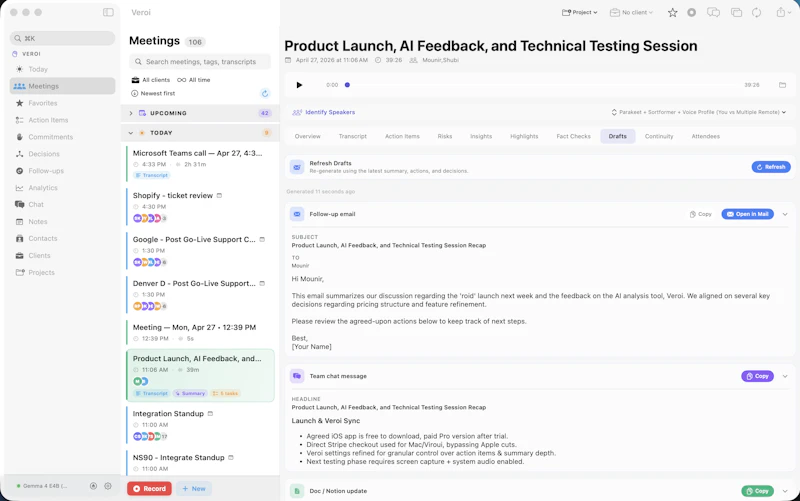This screenshot has width=800, height=501.
Task: Switch to the Transcript tab
Action: tap(353, 136)
